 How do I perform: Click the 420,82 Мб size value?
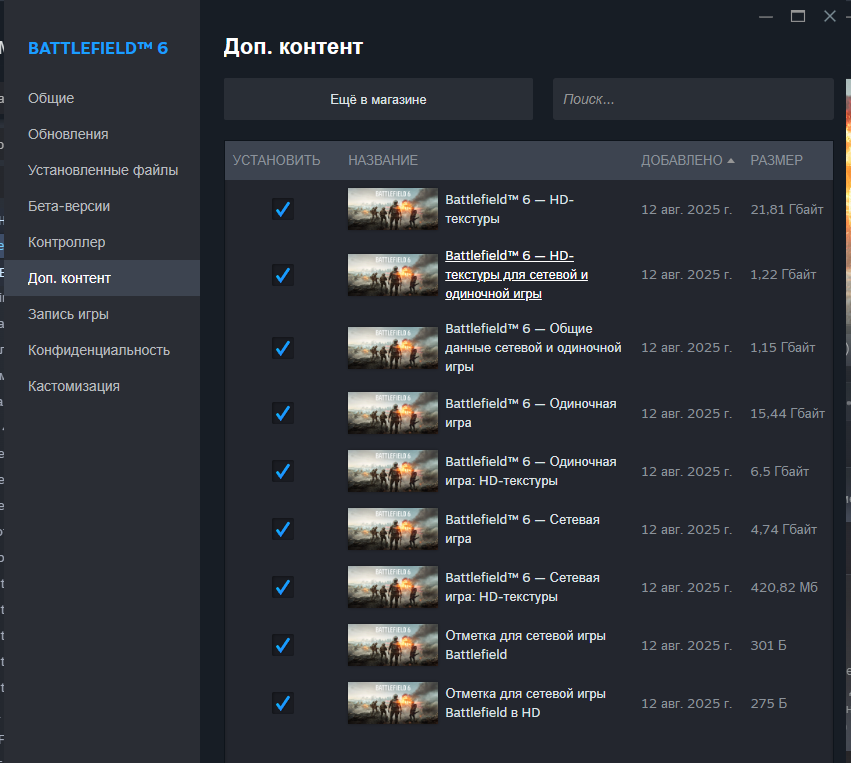pyautogui.click(x=784, y=587)
